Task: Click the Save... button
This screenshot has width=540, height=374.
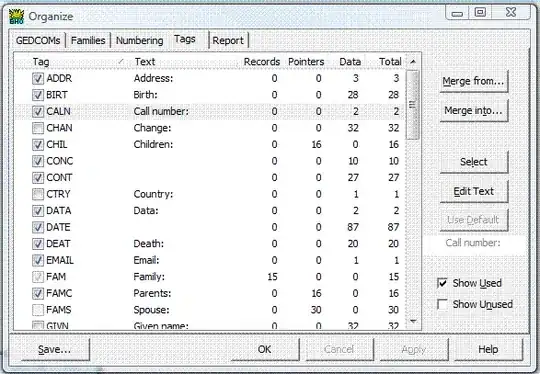Action: [x=54, y=350]
